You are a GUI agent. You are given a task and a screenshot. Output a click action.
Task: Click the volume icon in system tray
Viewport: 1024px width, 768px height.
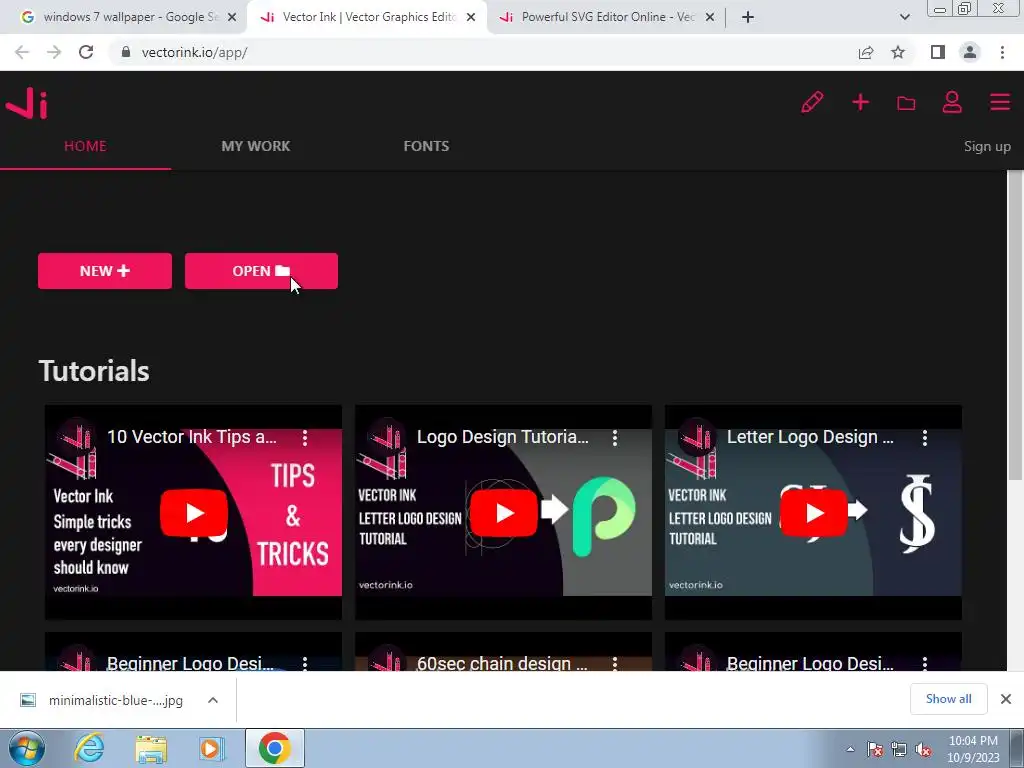click(x=923, y=750)
